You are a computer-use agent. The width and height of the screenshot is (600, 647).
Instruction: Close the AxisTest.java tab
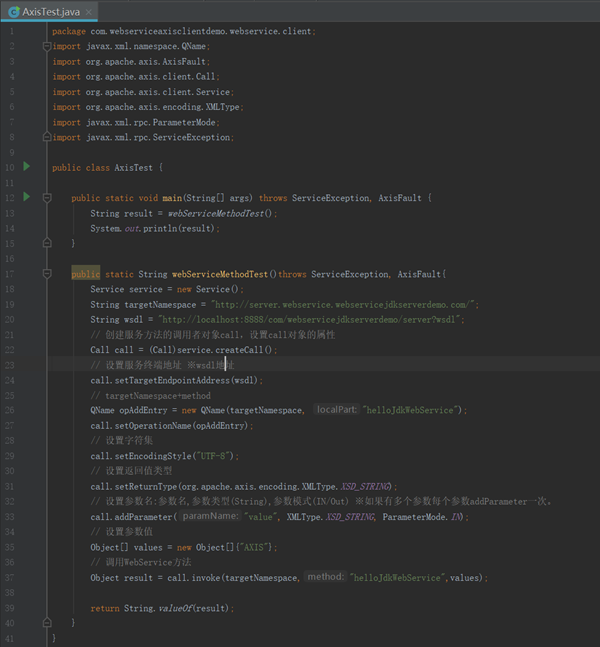point(89,12)
